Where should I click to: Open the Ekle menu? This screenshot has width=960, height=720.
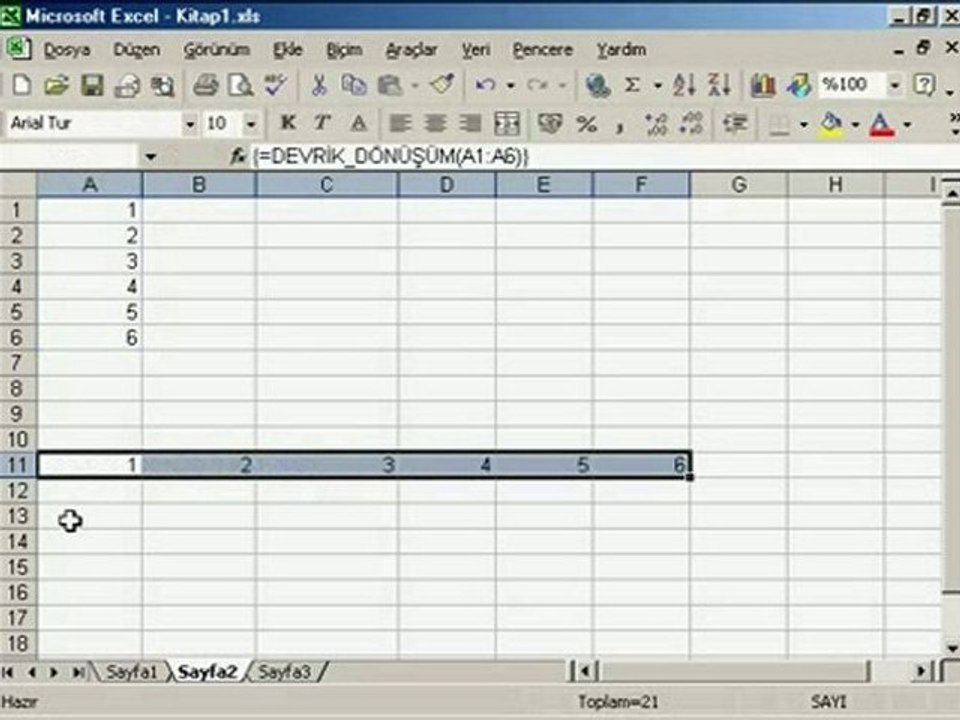tap(288, 50)
